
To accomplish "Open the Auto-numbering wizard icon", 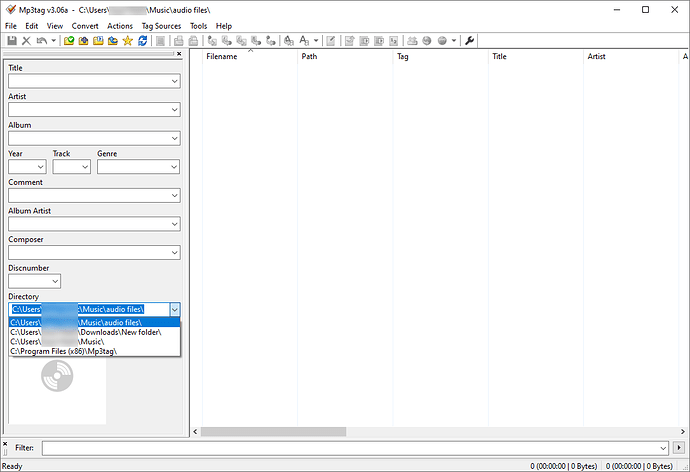I will pyautogui.click(x=394, y=41).
